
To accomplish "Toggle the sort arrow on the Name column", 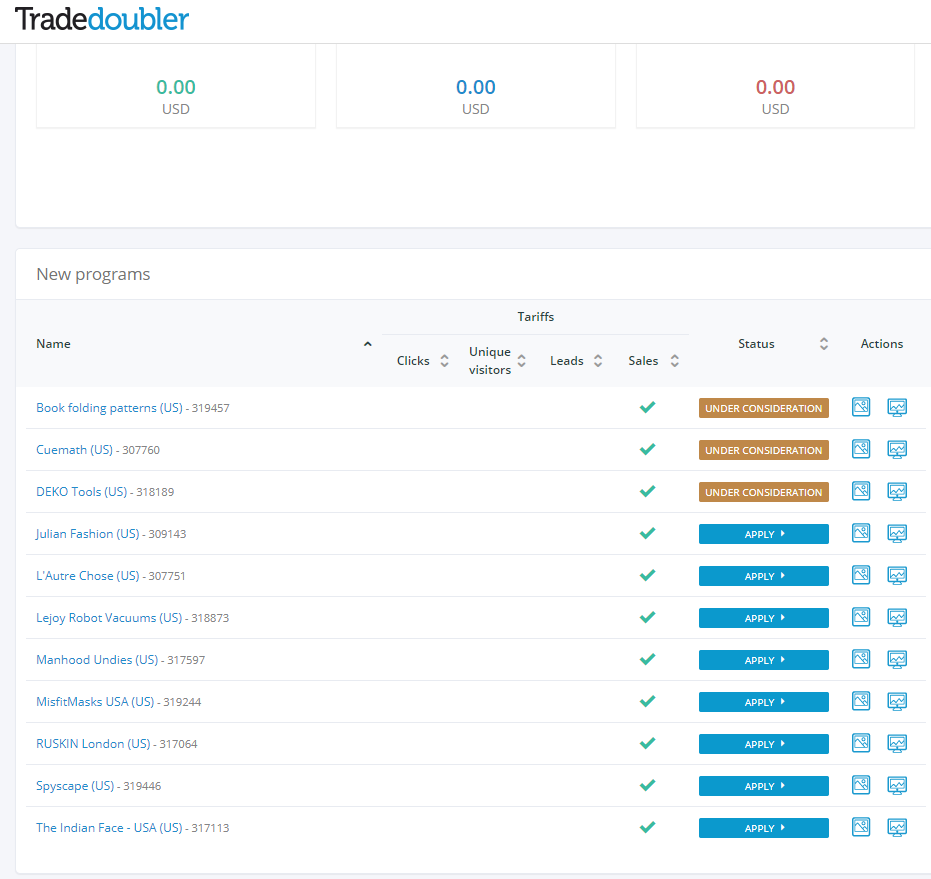I will (x=368, y=344).
